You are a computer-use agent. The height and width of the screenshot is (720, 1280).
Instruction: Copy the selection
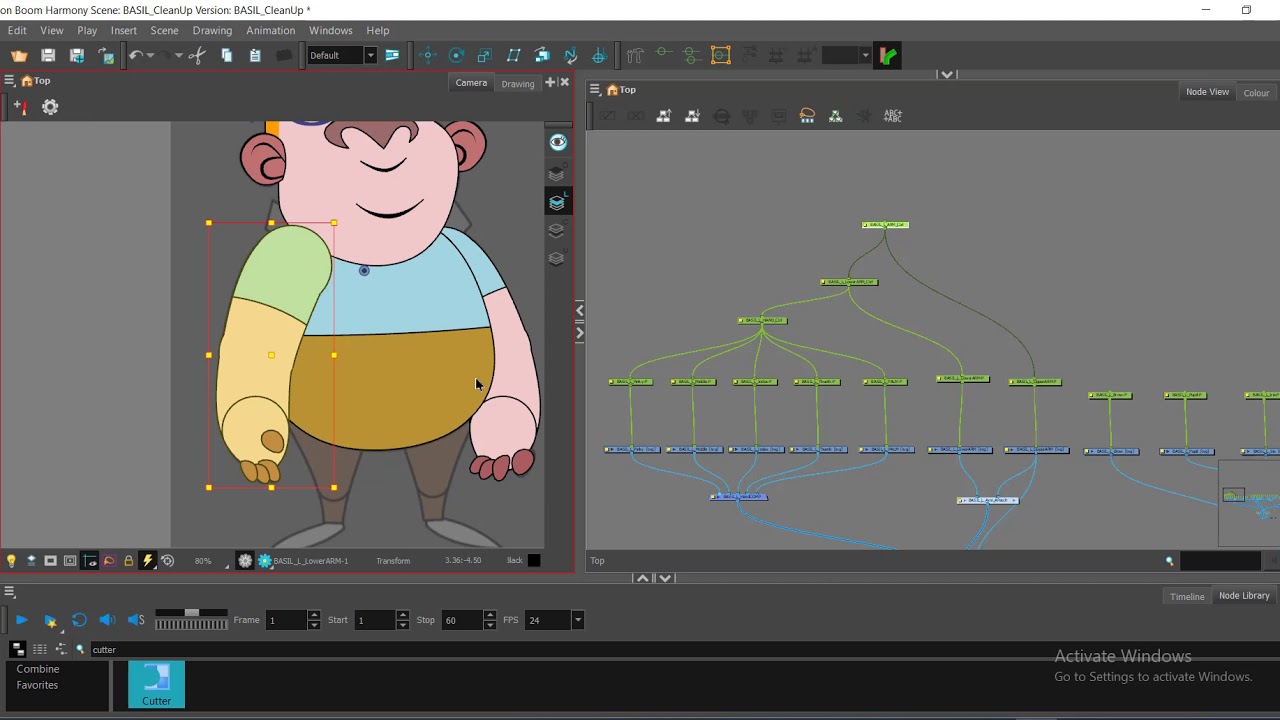226,55
